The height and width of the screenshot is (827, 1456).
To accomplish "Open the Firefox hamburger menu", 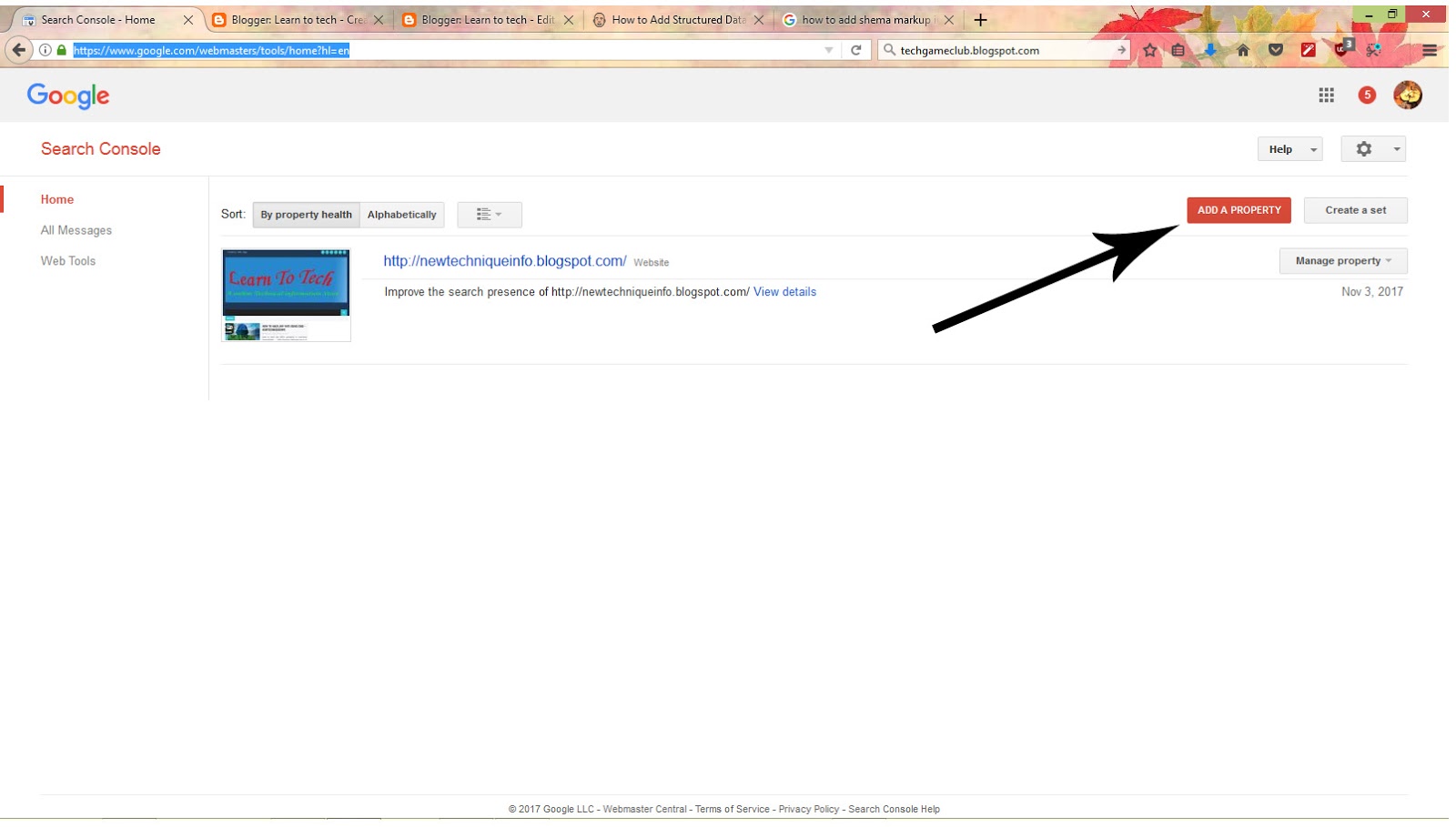I will [x=1430, y=50].
